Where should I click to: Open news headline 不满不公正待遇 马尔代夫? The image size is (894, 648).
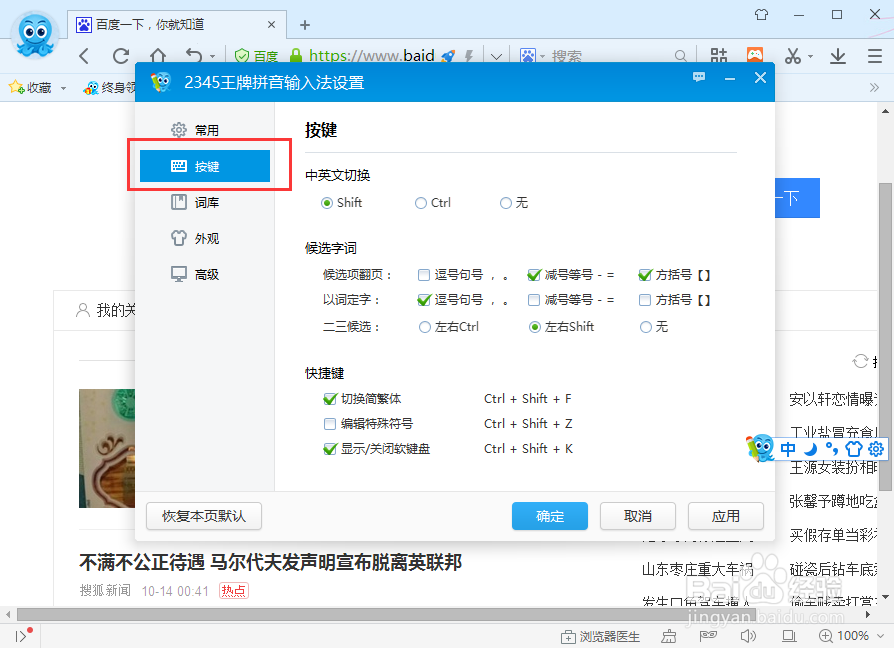click(x=270, y=563)
